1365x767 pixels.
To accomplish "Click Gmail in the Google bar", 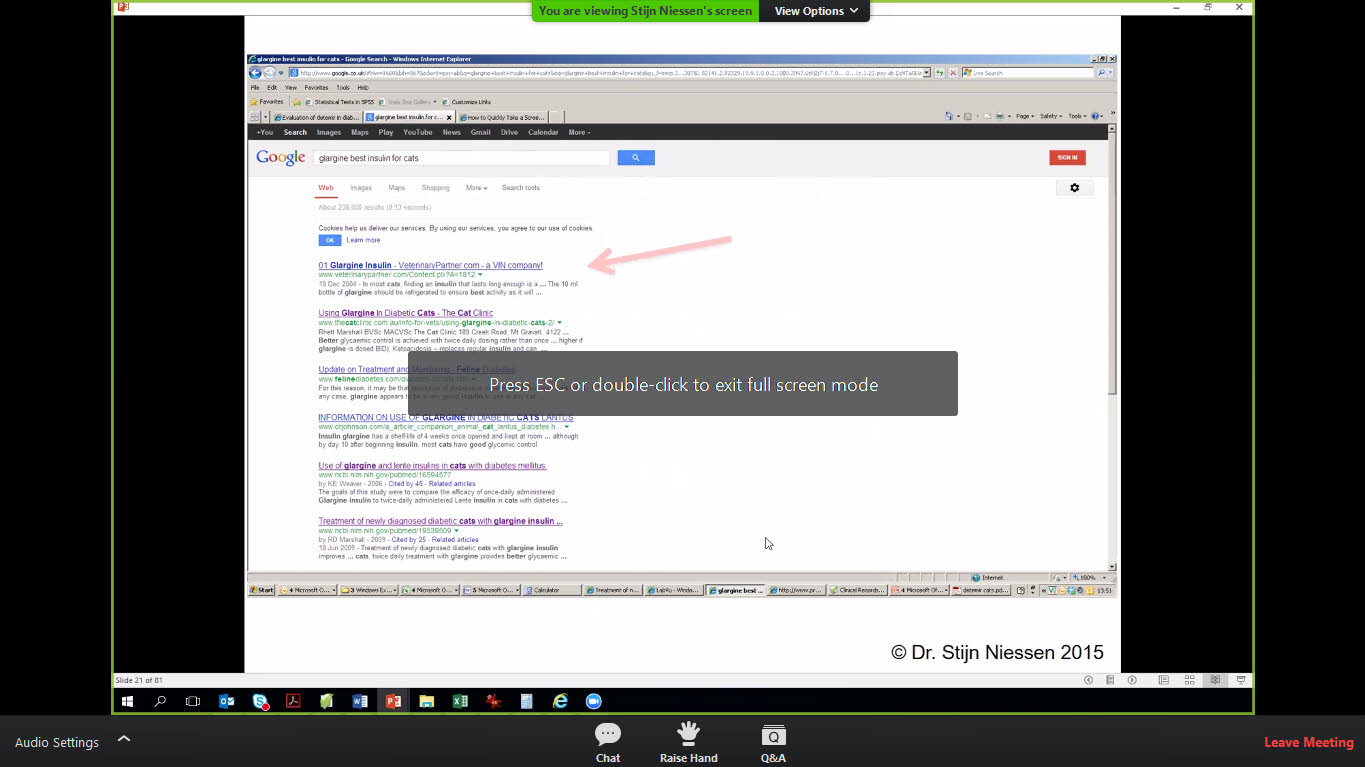I will (481, 132).
